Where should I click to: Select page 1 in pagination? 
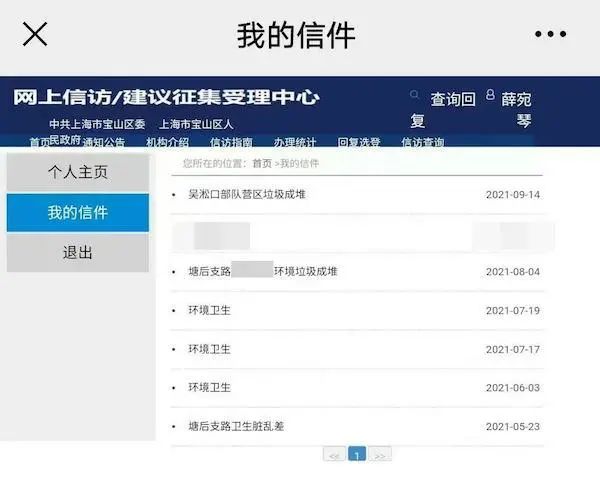(x=357, y=454)
